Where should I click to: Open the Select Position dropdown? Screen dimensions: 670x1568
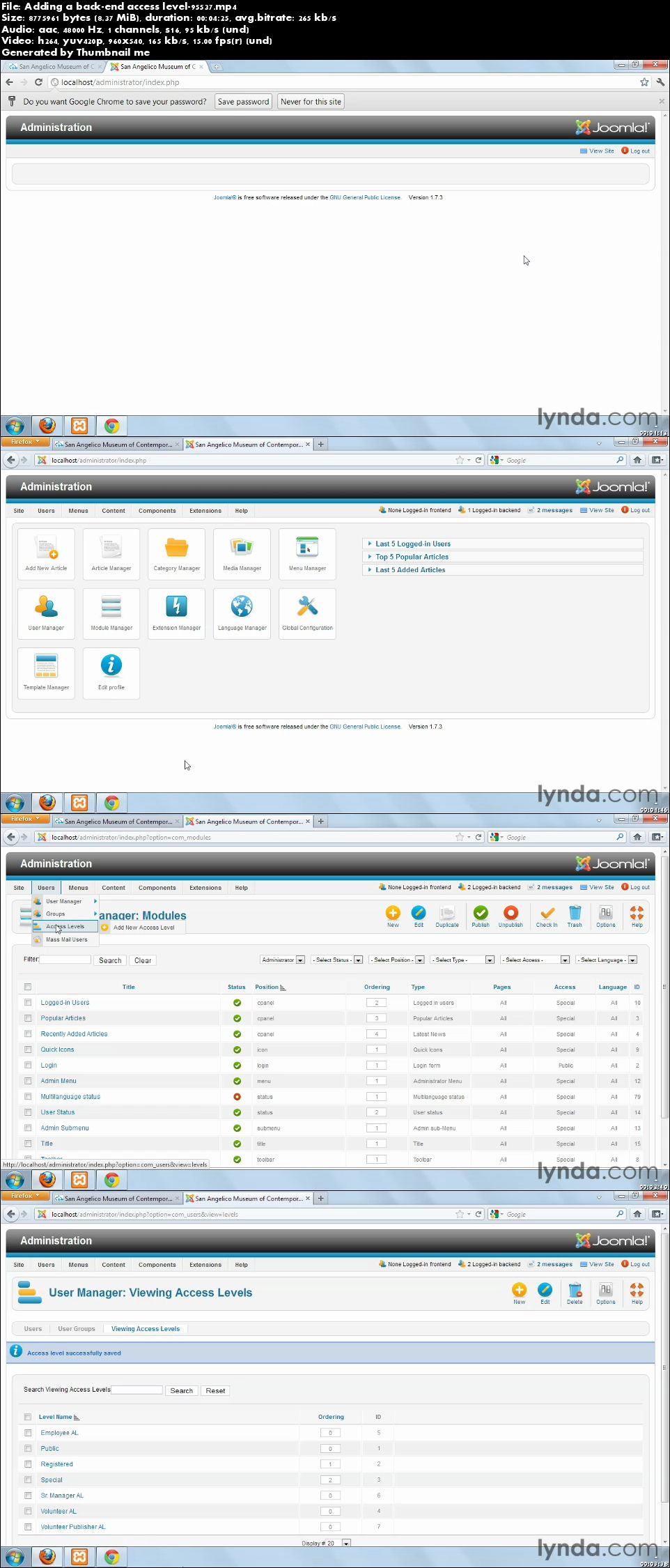(397, 960)
